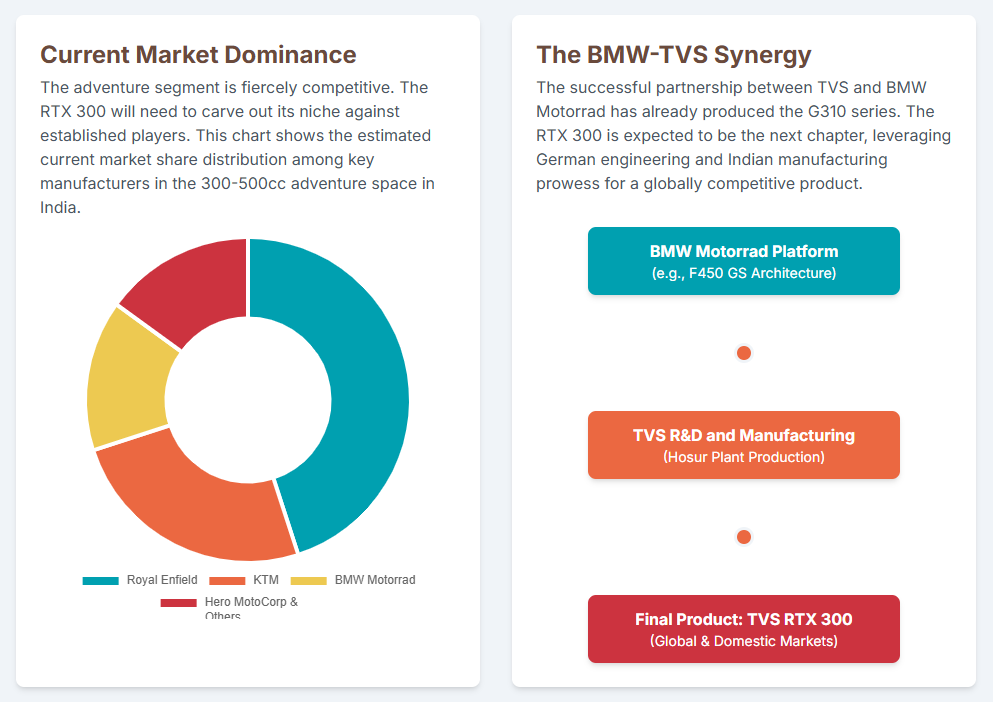Toggle the KTM legend label text
Image resolution: width=993 pixels, height=702 pixels.
[265, 580]
